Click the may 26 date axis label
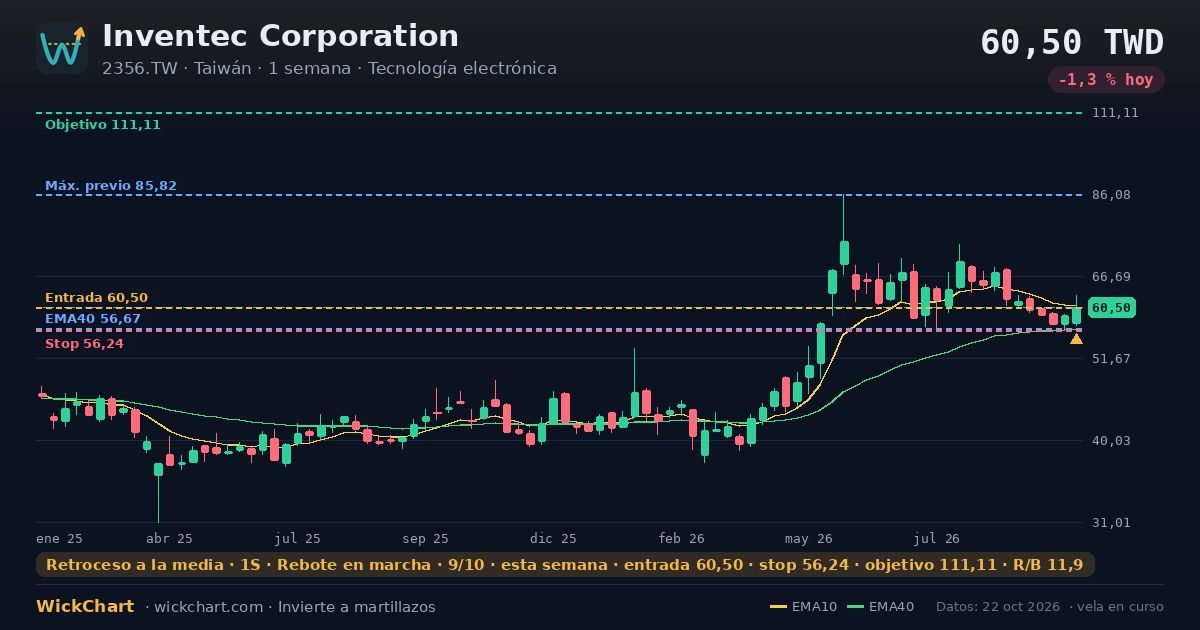 click(809, 538)
